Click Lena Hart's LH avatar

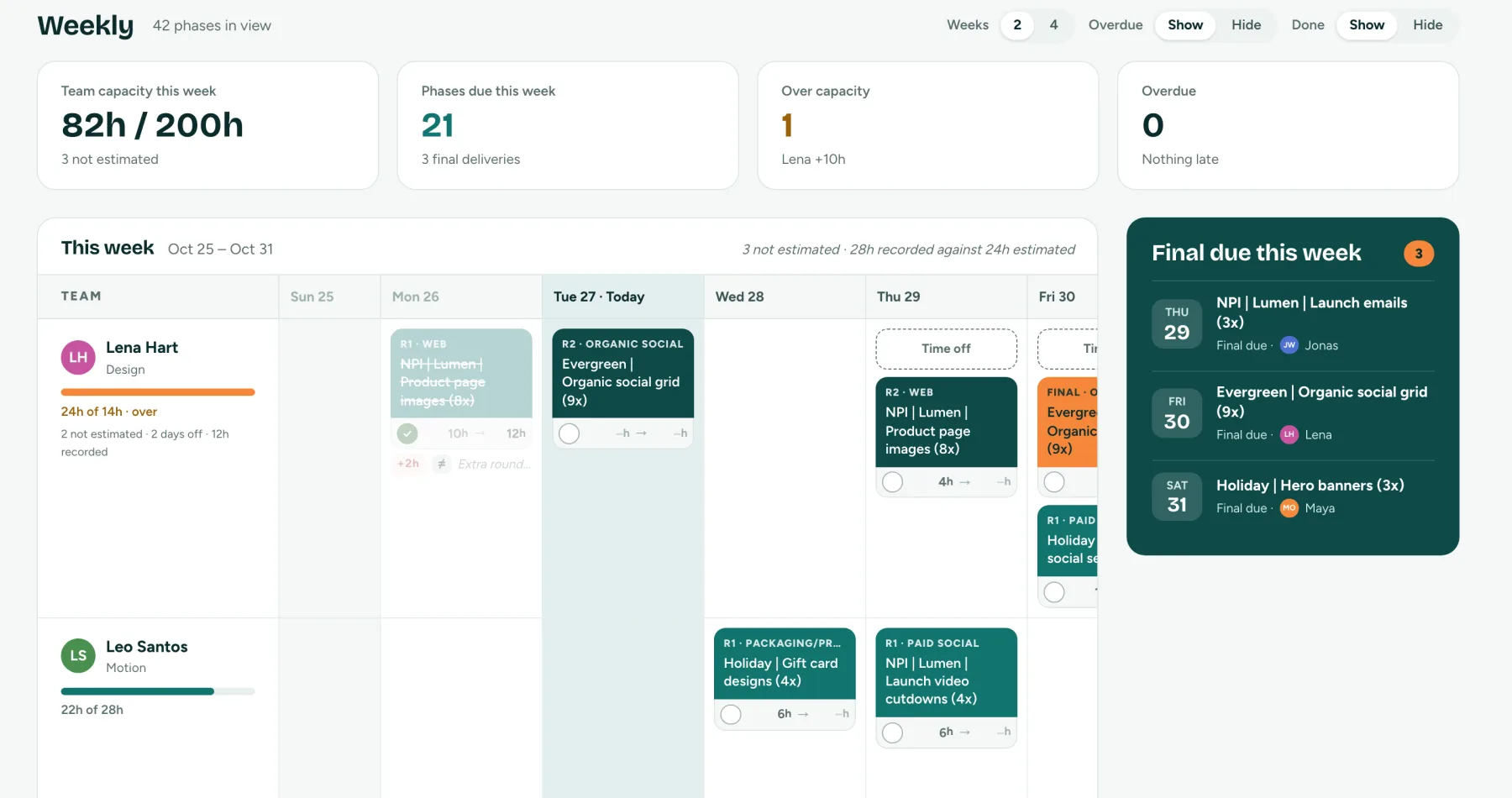[78, 358]
